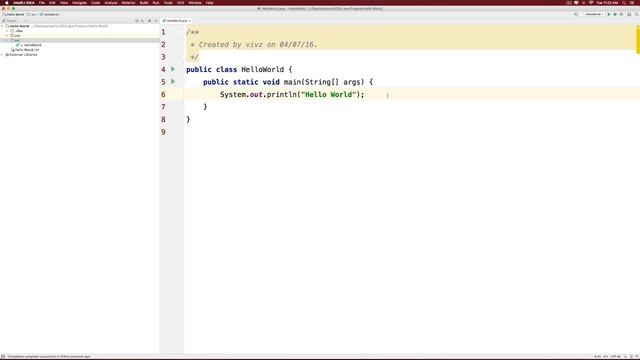The height and width of the screenshot is (360, 640).
Task: Click file encoding indicator in status bar
Action: pos(616,356)
